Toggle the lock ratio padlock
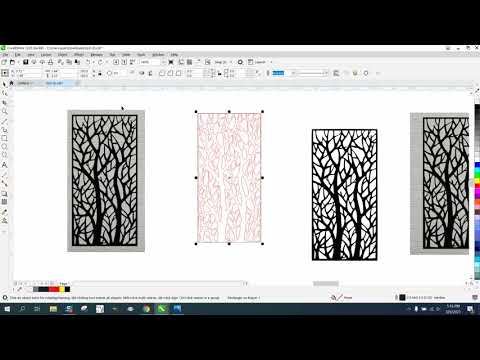The height and width of the screenshot is (360, 480). coord(100,73)
